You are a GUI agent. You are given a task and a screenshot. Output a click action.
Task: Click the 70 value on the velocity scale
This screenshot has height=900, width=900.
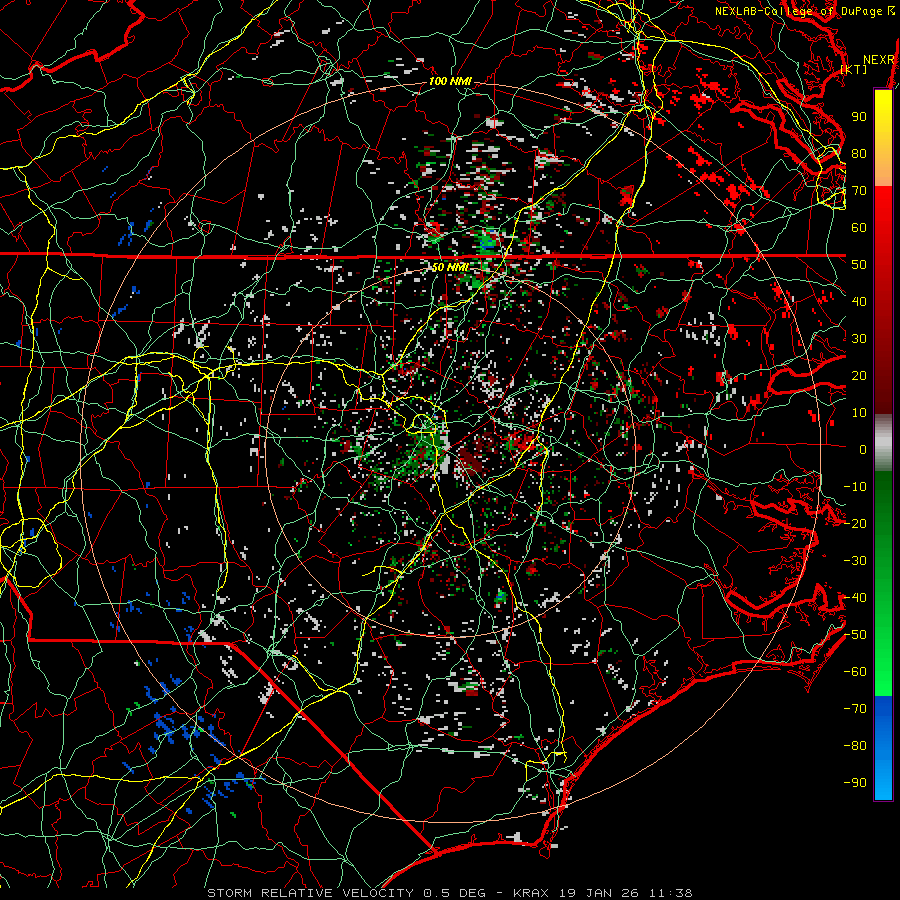coord(859,191)
